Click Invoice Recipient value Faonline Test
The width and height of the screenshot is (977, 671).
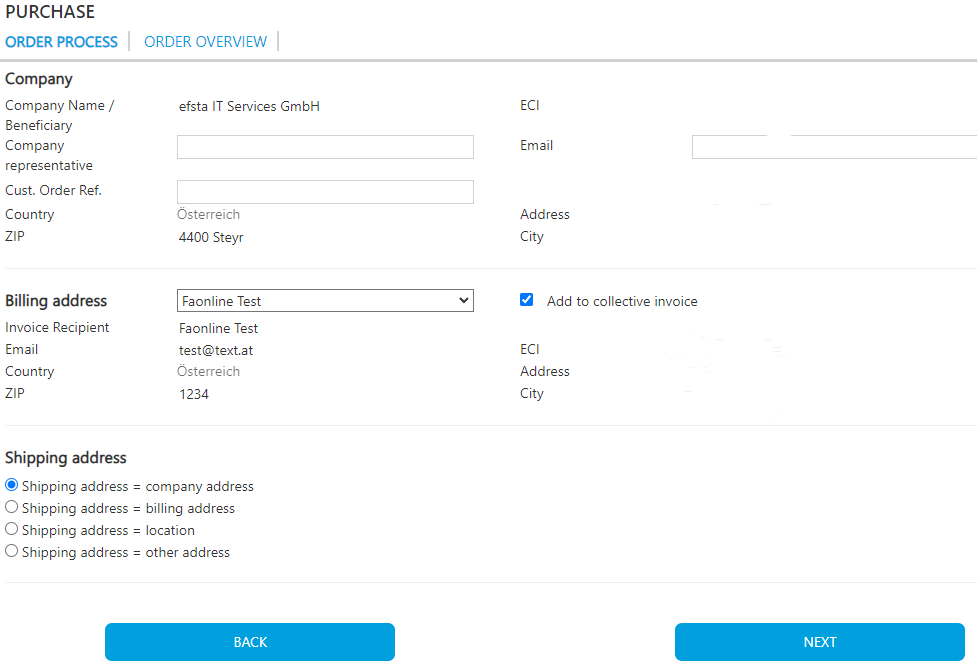218,328
